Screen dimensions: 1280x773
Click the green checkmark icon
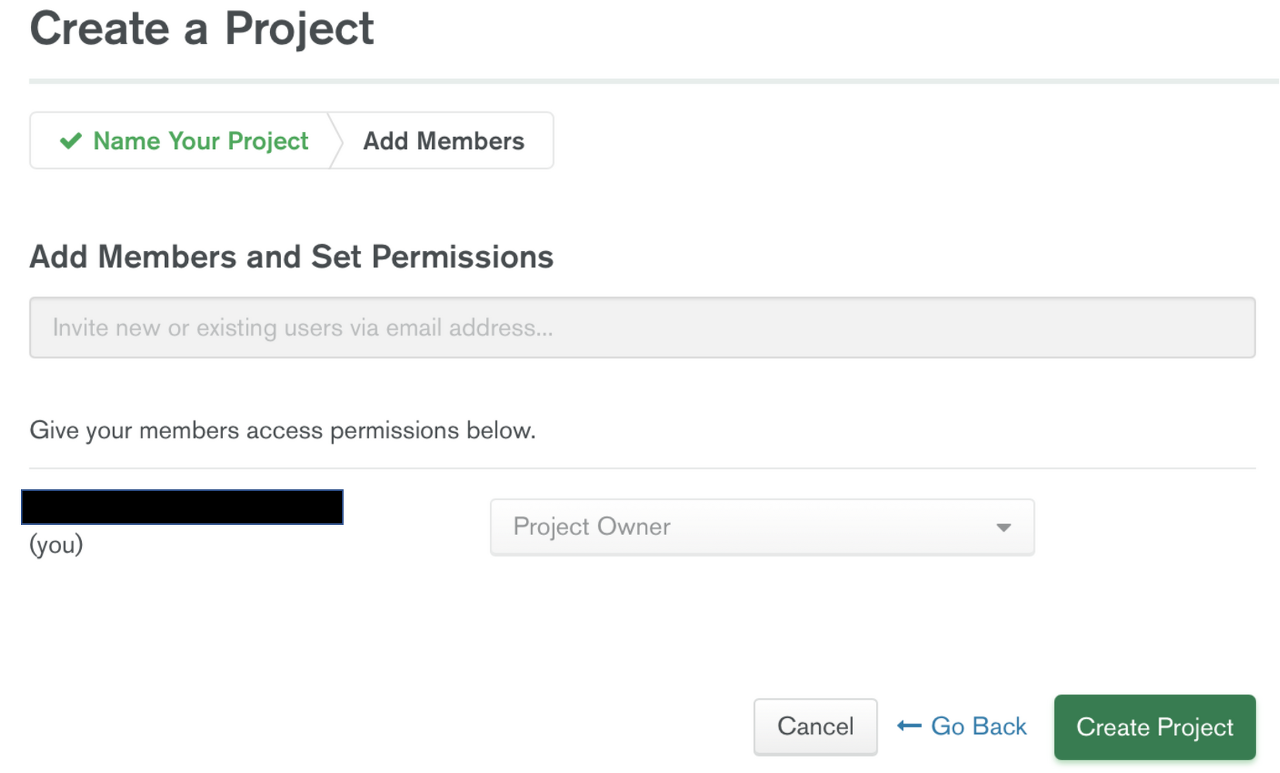70,141
